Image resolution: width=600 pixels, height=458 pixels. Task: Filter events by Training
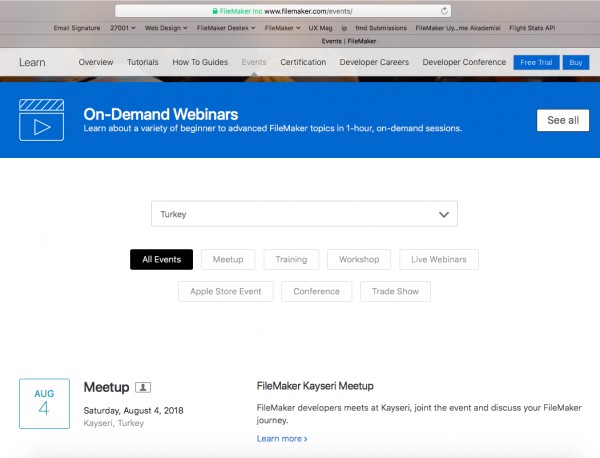click(x=291, y=259)
